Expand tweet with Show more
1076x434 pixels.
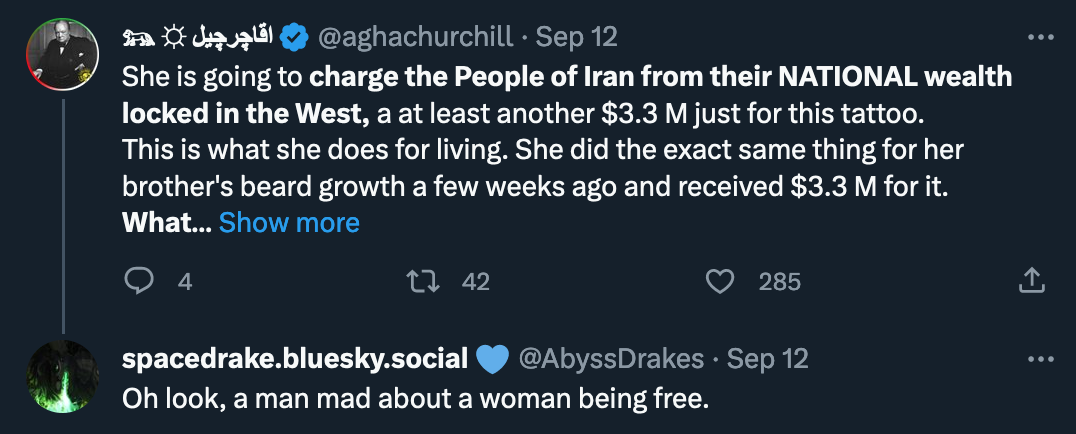pyautogui.click(x=289, y=222)
